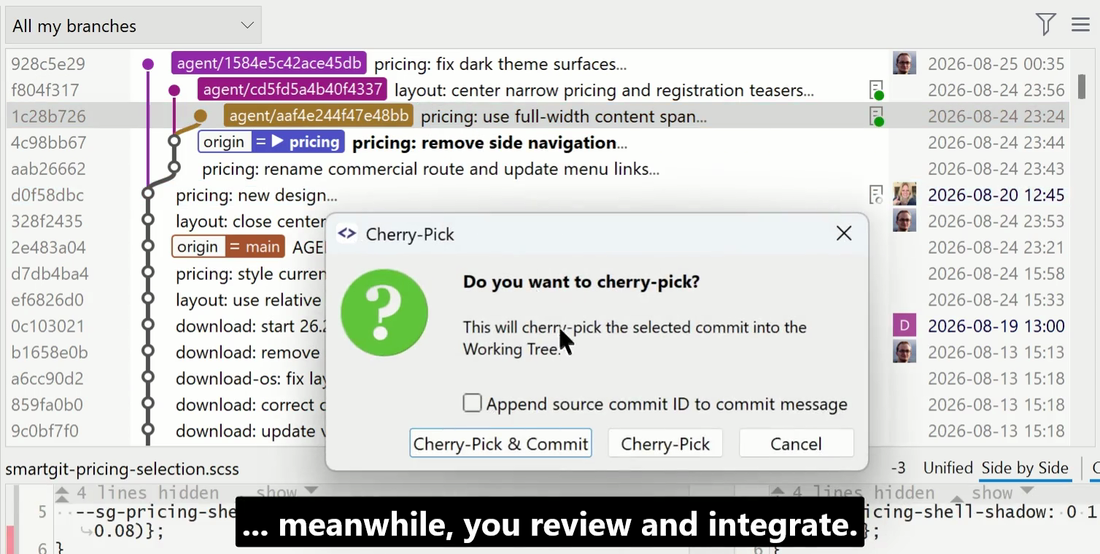Click the status icon on commit f804f317
This screenshot has width=1100, height=554.
[x=876, y=90]
